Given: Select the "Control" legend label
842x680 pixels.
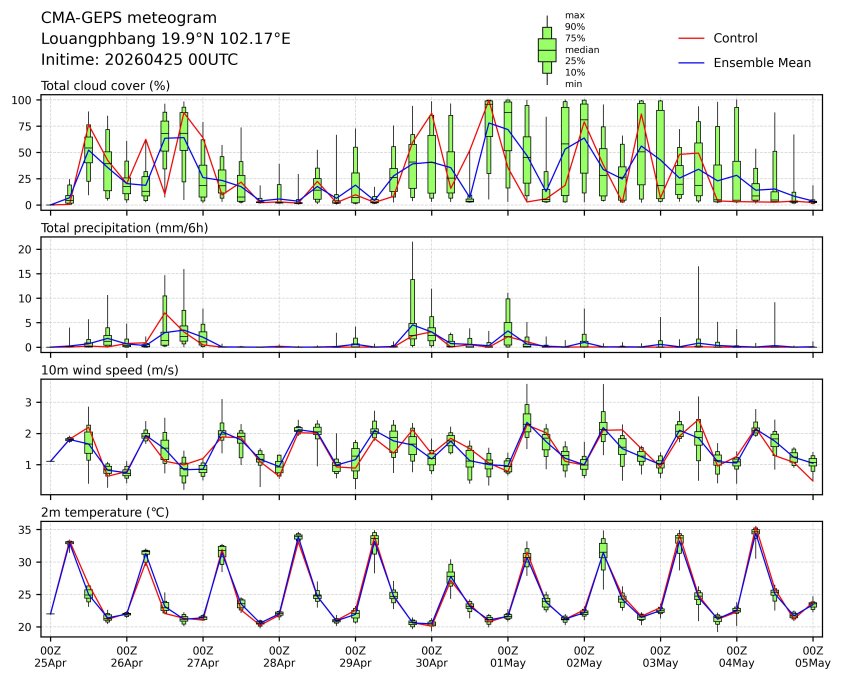Looking at the screenshot, I should (x=735, y=38).
